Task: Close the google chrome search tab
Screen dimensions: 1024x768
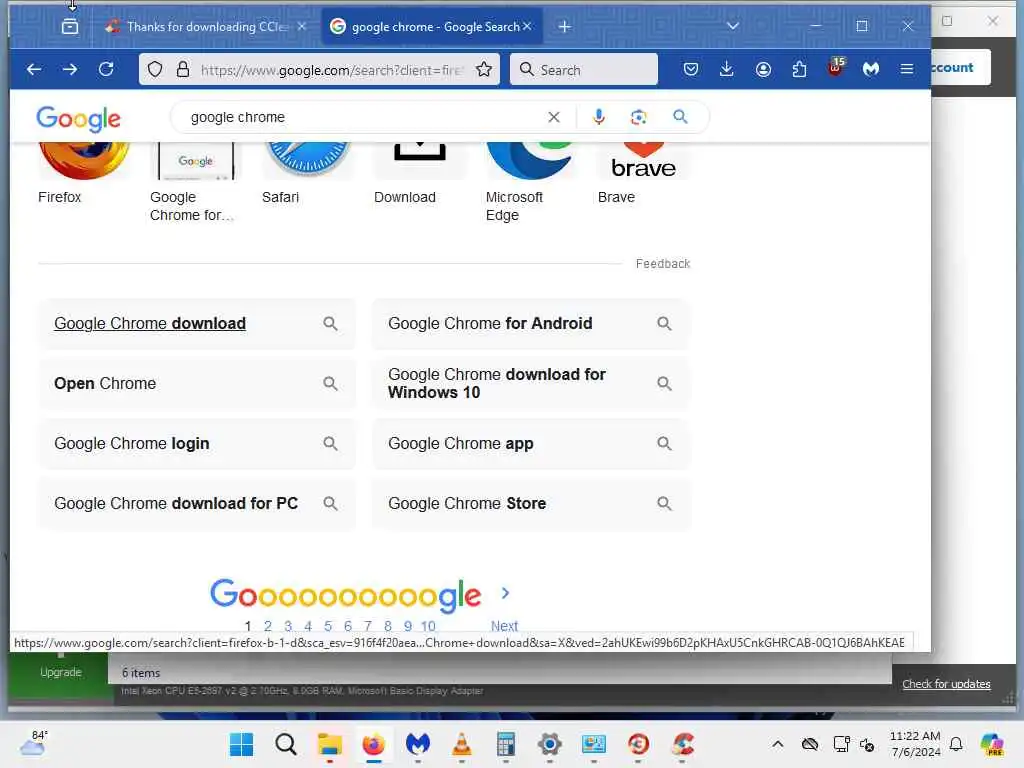Action: pyautogui.click(x=527, y=26)
